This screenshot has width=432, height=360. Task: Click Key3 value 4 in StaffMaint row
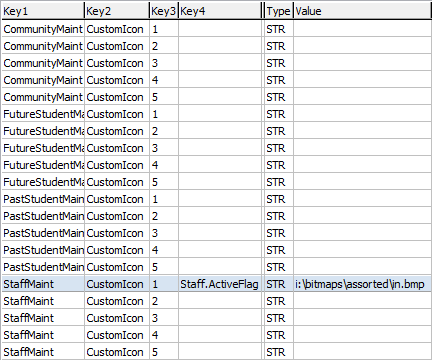(164, 335)
